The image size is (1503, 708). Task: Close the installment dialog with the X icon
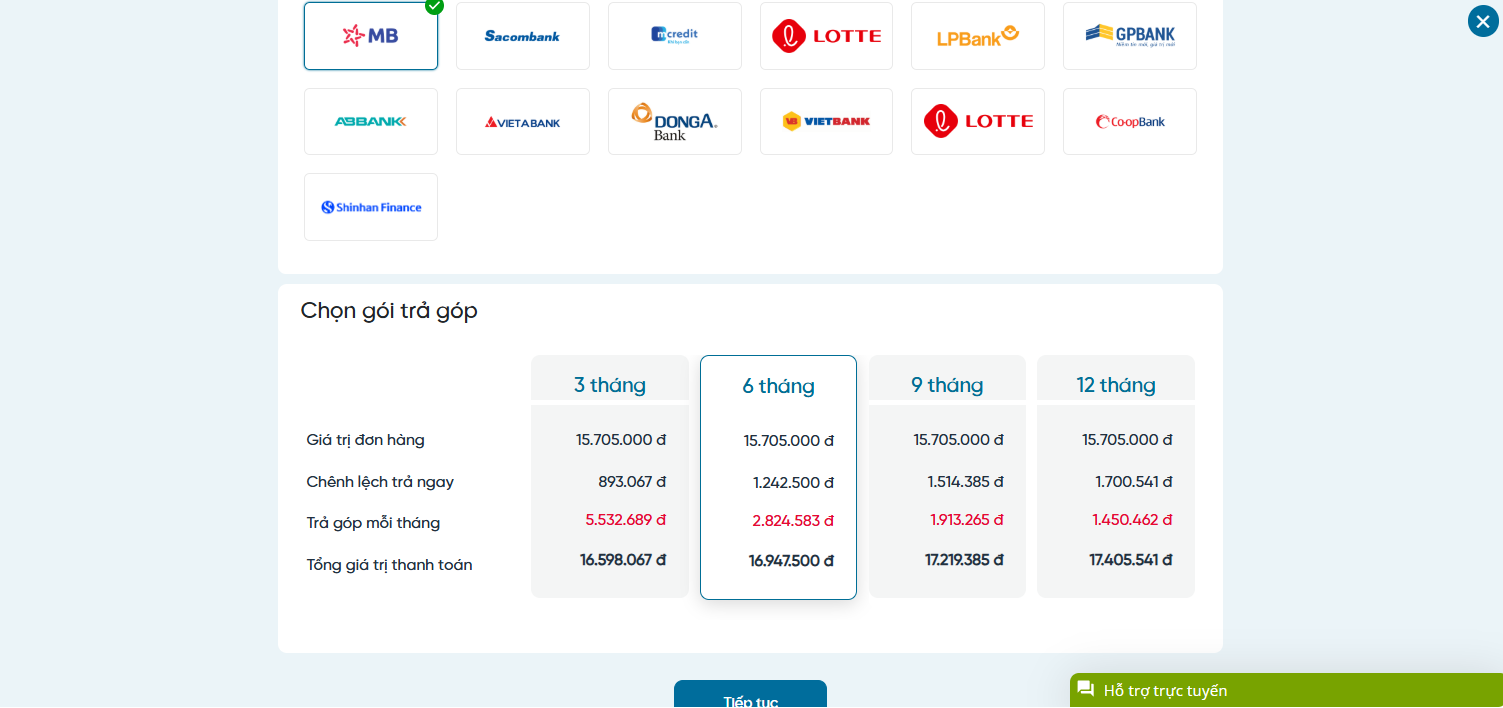coord(1483,21)
